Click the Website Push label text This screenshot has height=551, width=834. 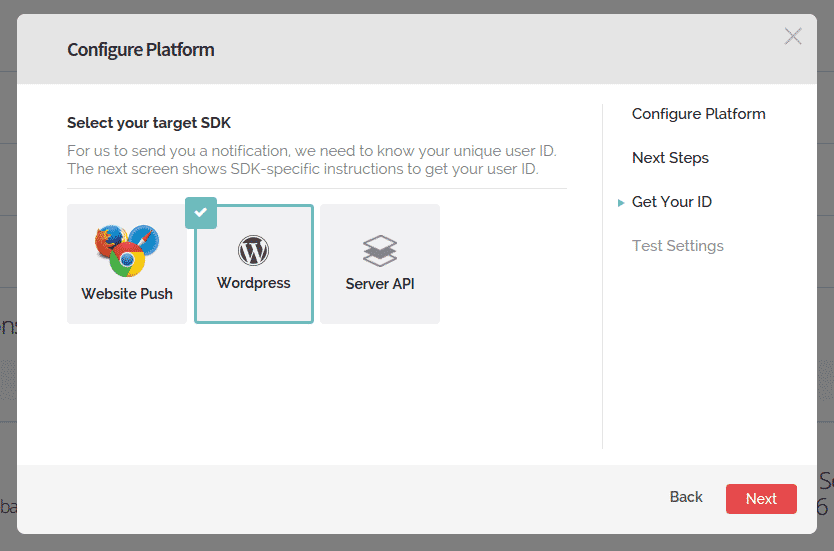point(127,294)
